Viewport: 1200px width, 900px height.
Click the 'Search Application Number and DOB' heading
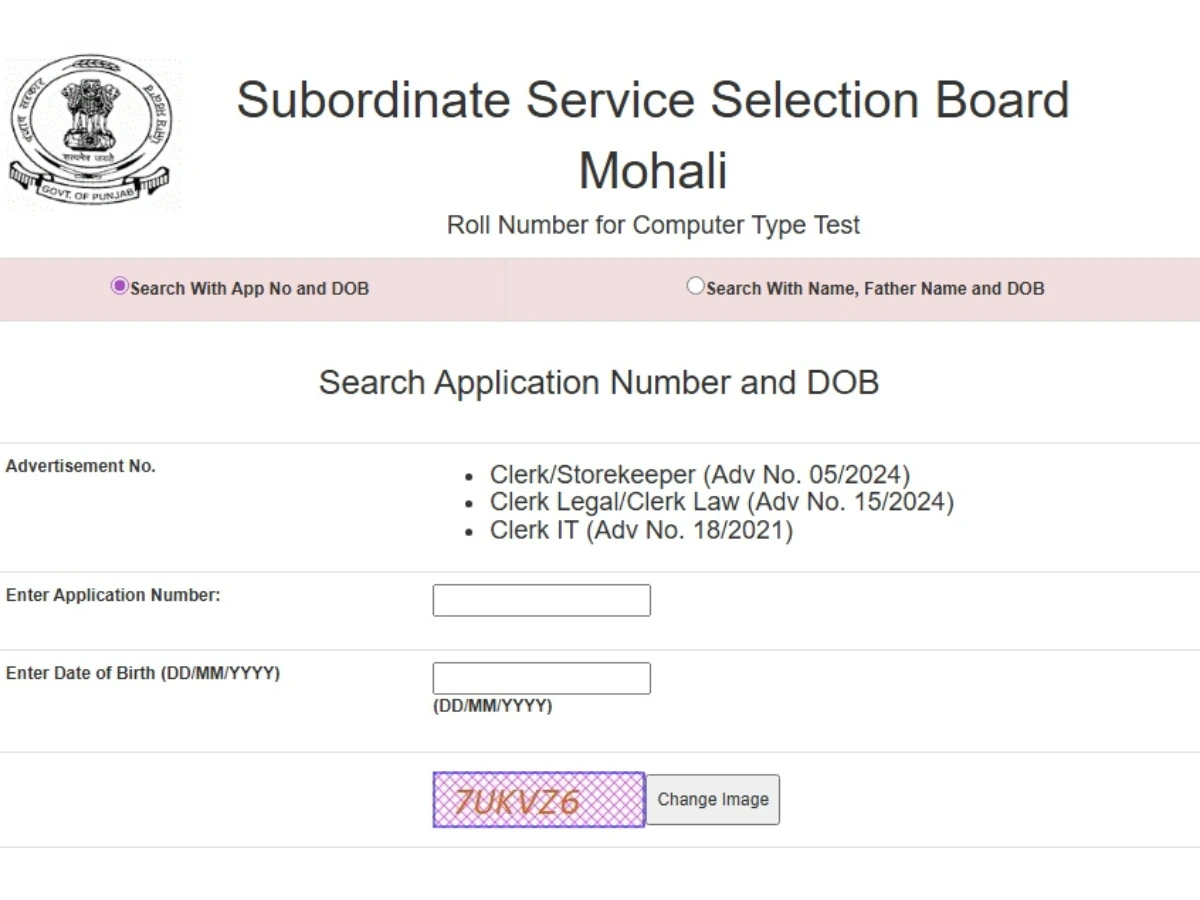tap(599, 382)
